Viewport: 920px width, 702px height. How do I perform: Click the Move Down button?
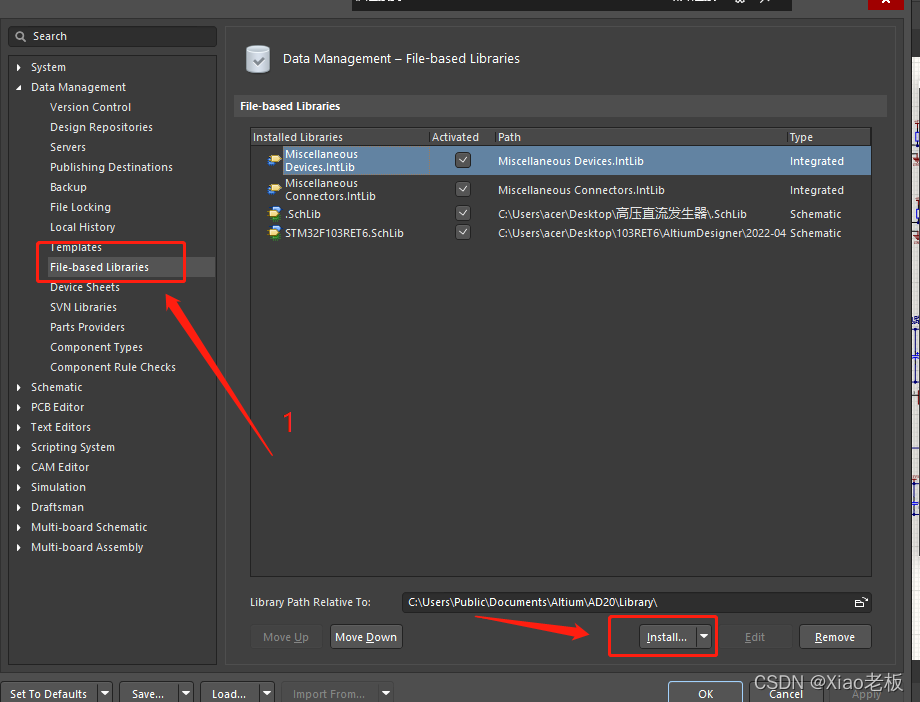366,637
